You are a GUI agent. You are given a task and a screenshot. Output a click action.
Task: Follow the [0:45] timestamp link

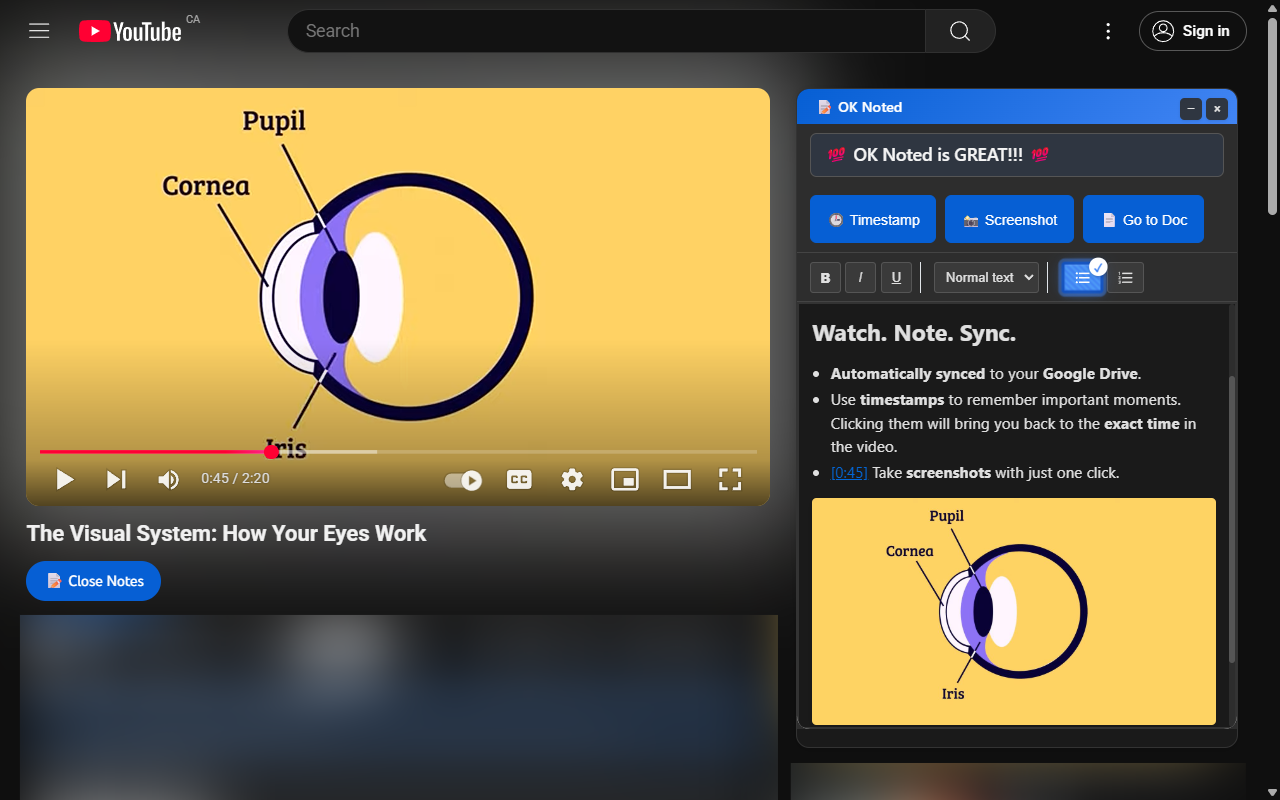849,472
